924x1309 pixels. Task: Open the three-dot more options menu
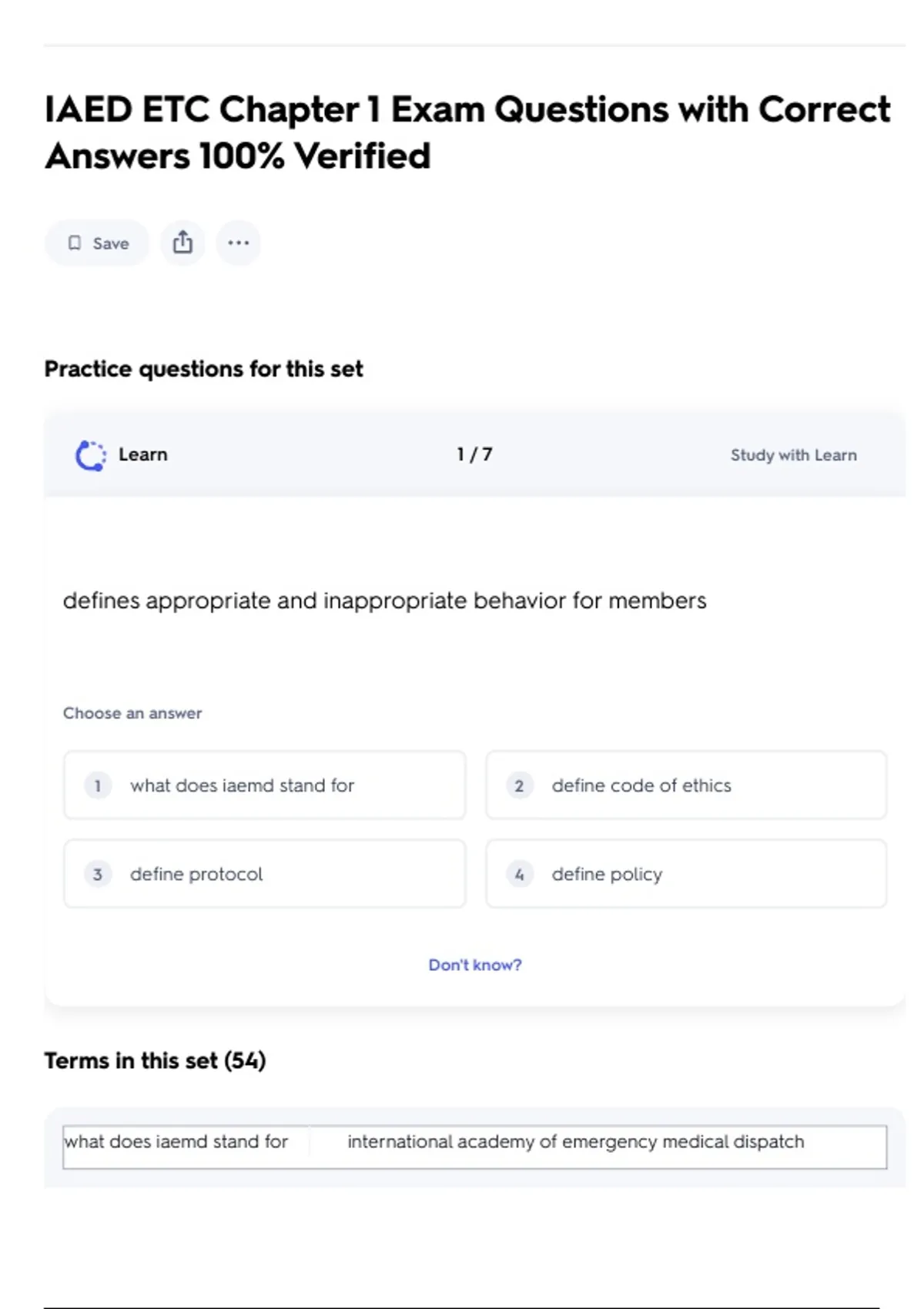[238, 243]
